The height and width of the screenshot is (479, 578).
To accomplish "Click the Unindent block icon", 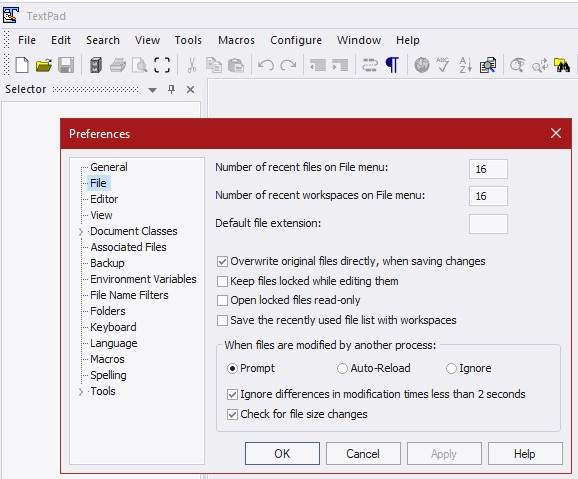I will click(318, 65).
